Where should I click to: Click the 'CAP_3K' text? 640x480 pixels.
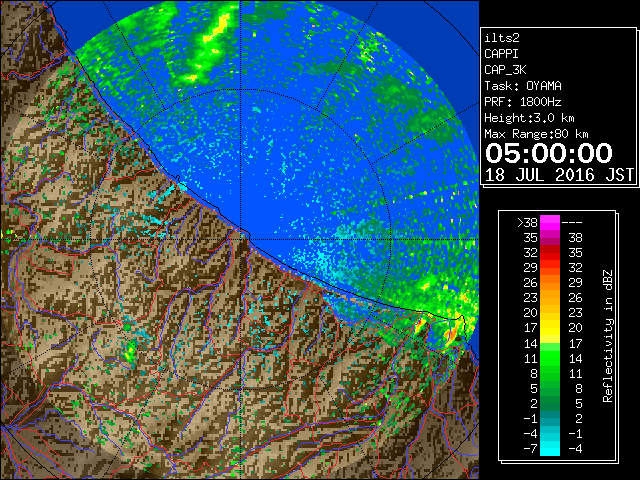(505, 70)
